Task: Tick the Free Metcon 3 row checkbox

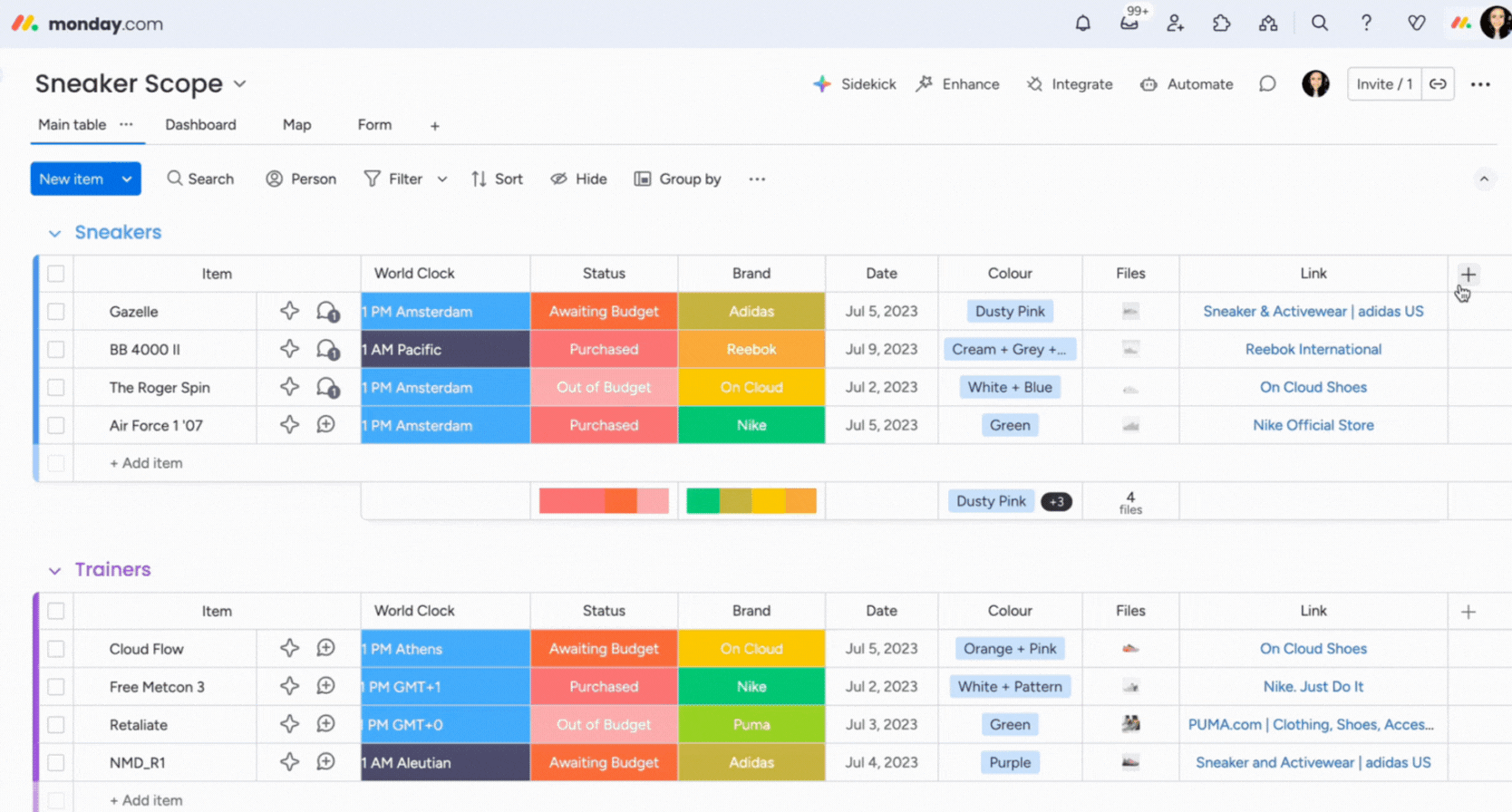Action: coord(56,687)
